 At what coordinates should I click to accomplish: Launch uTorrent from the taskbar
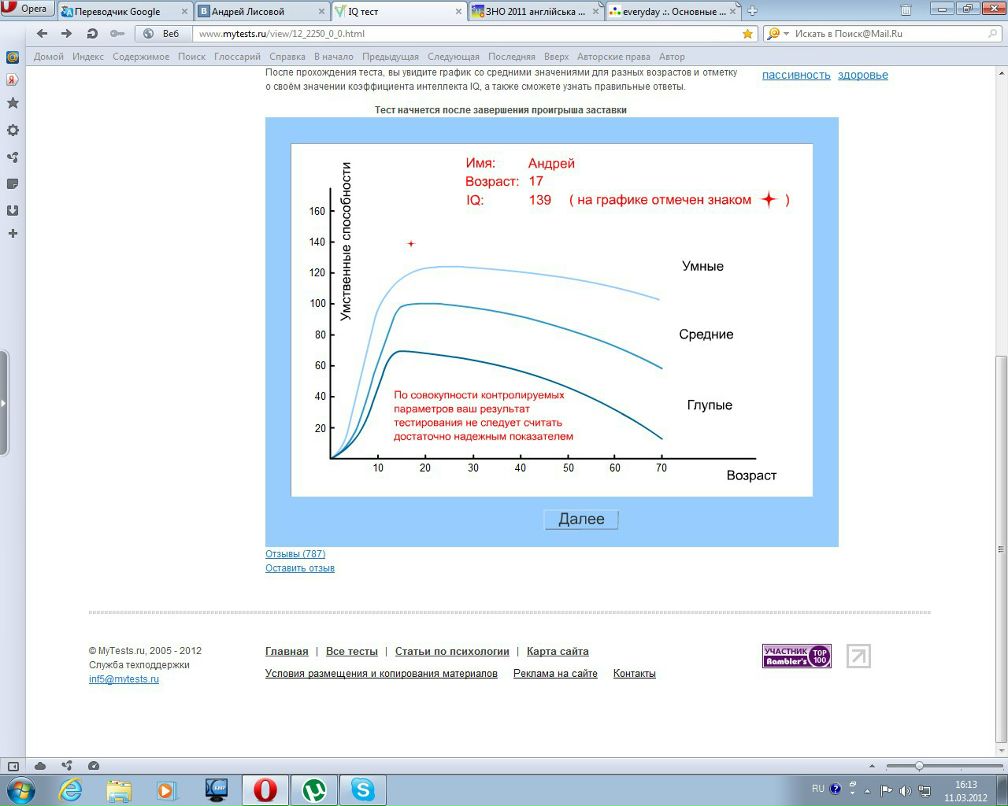(313, 789)
